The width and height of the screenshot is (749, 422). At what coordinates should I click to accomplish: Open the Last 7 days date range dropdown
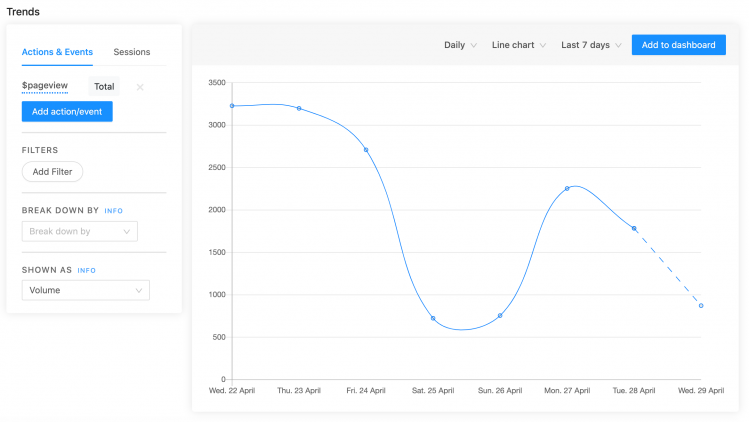point(591,45)
